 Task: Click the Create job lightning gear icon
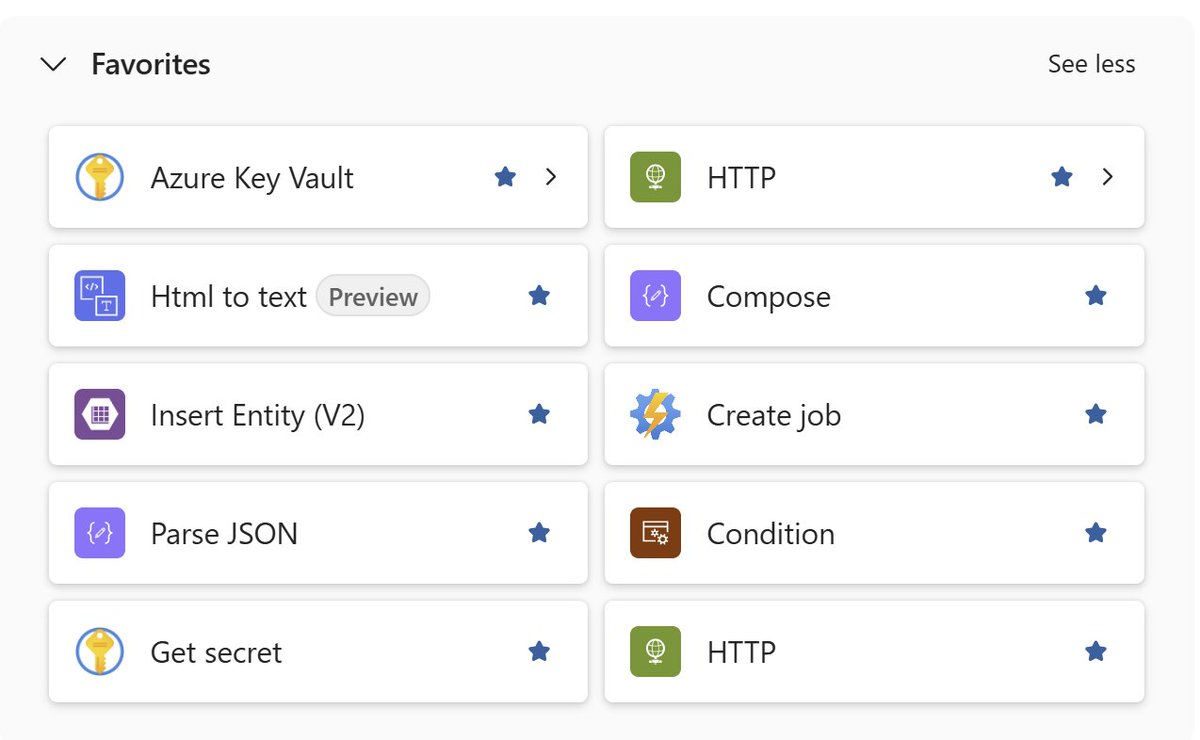point(656,414)
